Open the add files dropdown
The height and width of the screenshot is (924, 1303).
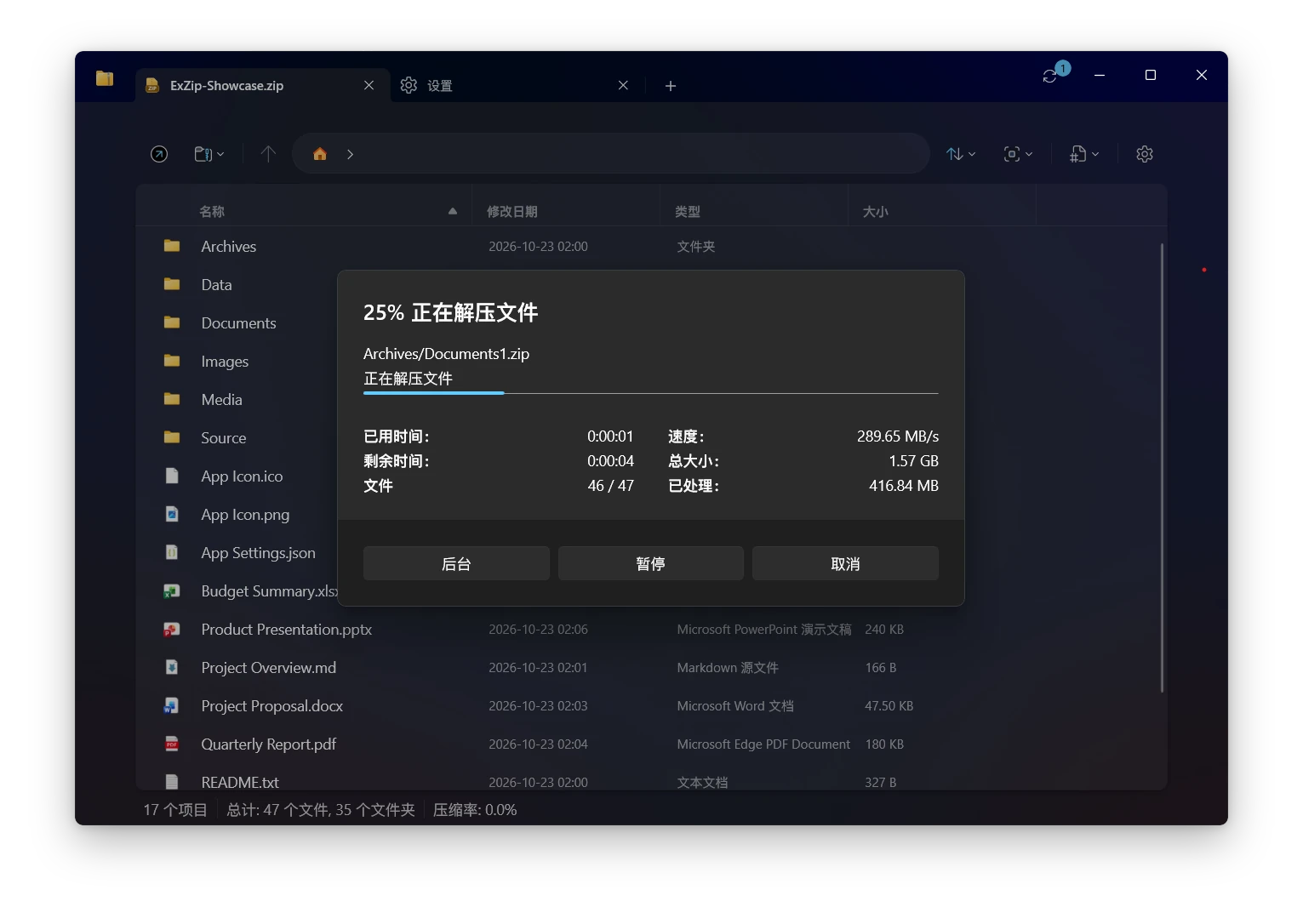[209, 154]
